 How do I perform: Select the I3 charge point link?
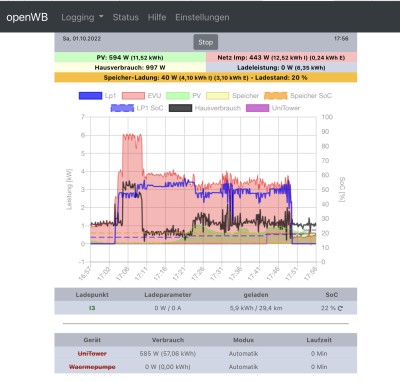pyautogui.click(x=92, y=308)
